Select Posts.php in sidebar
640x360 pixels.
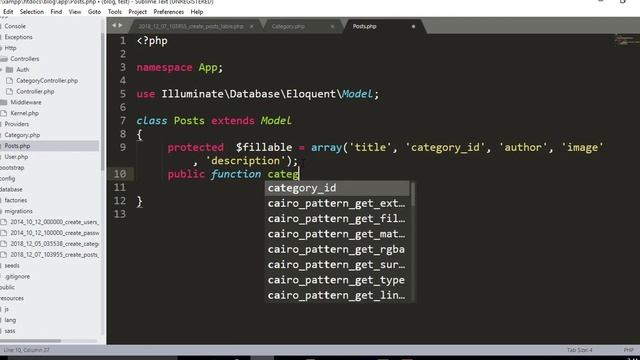coord(17,146)
